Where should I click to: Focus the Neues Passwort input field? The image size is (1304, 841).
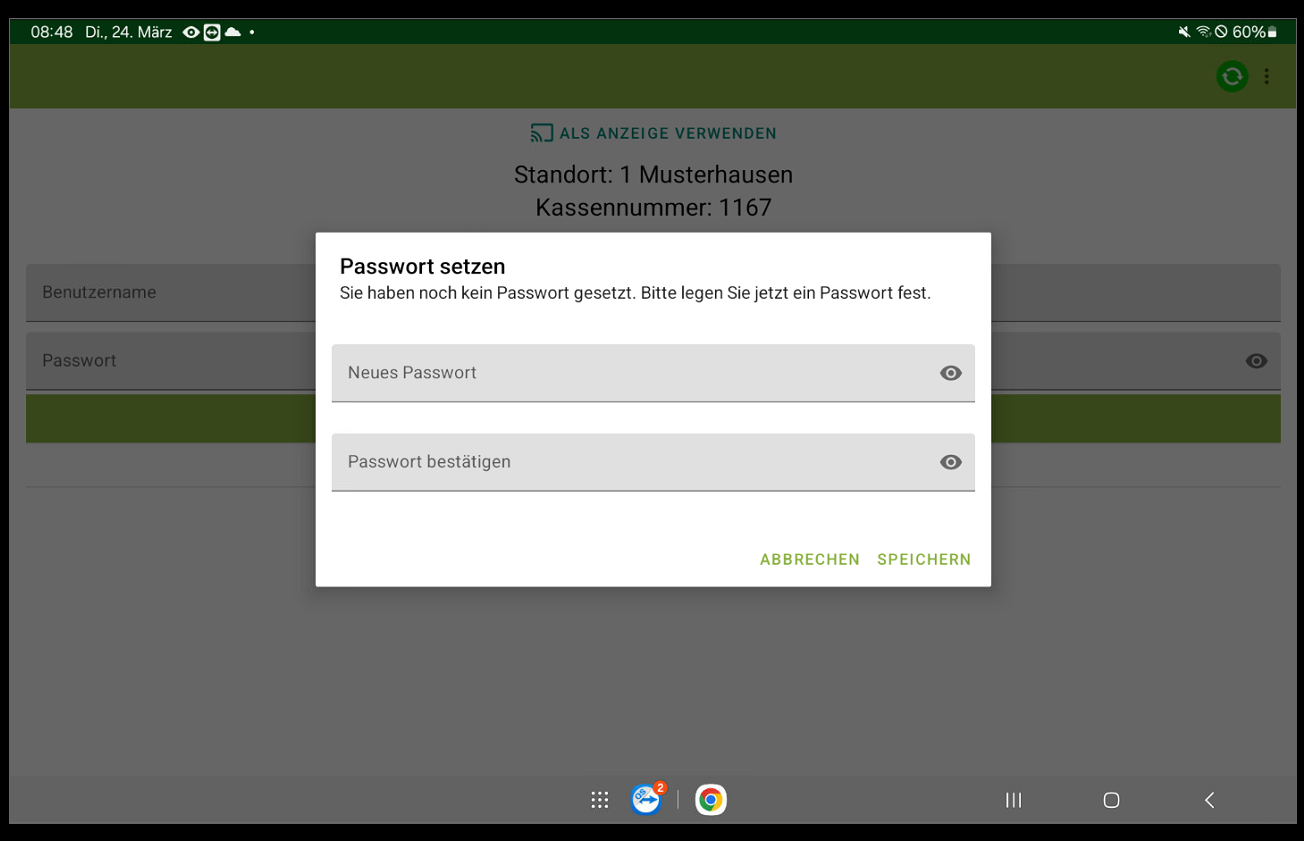(x=630, y=373)
